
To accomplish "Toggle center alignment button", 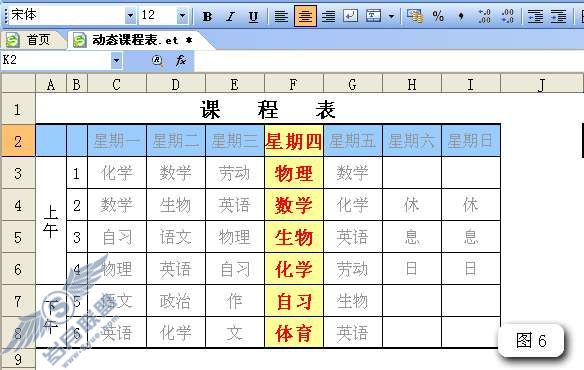I will click(305, 16).
